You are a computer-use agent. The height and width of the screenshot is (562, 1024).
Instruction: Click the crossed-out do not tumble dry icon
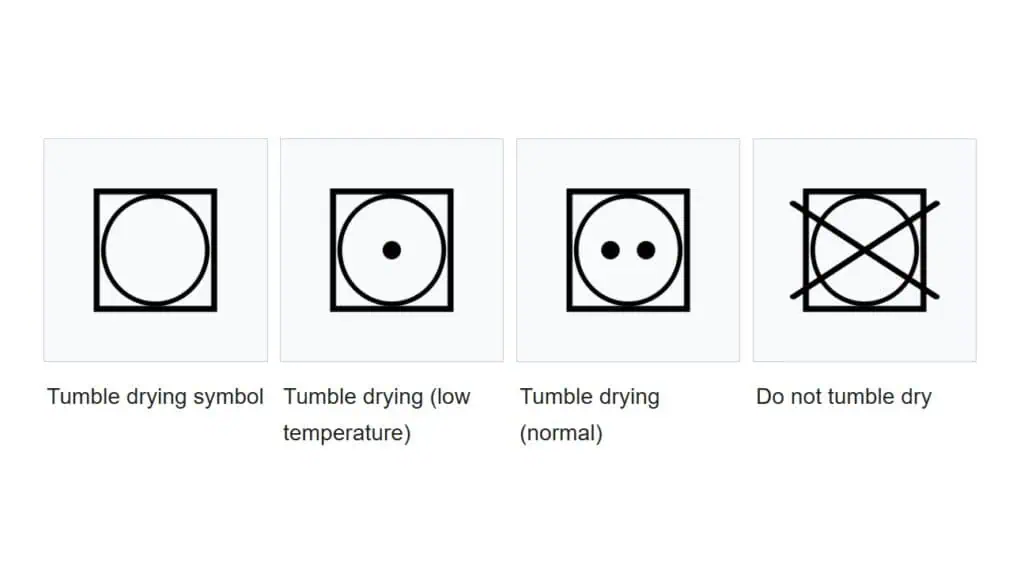coord(865,250)
